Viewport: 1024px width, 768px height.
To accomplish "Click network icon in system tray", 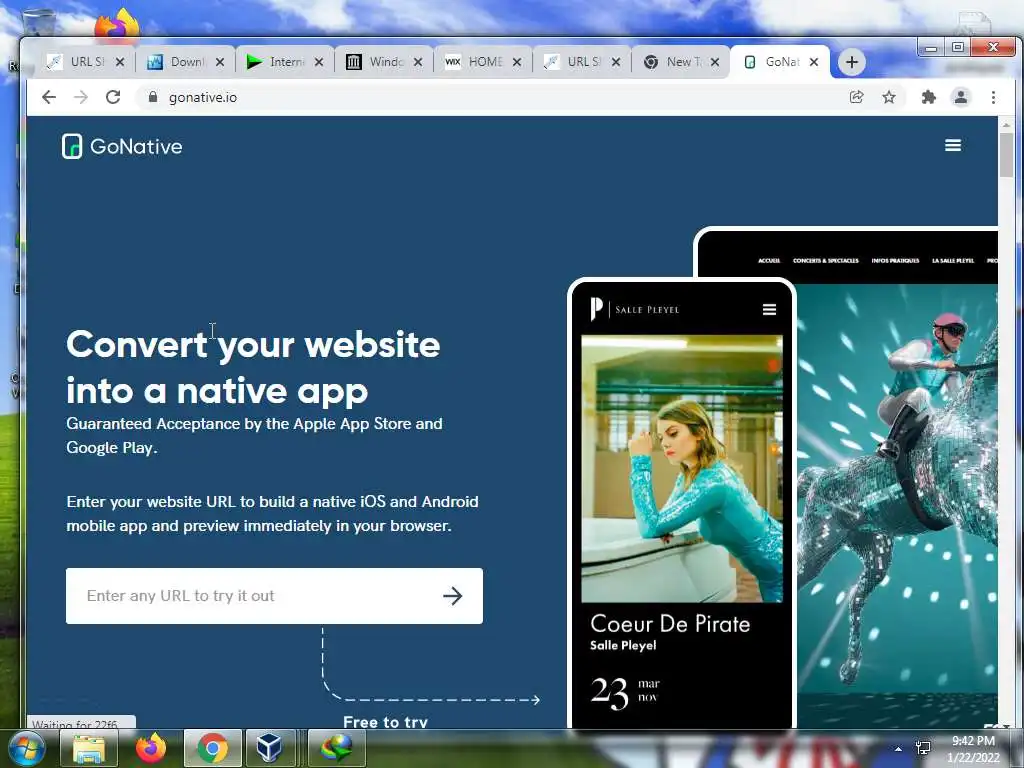I will click(x=923, y=748).
